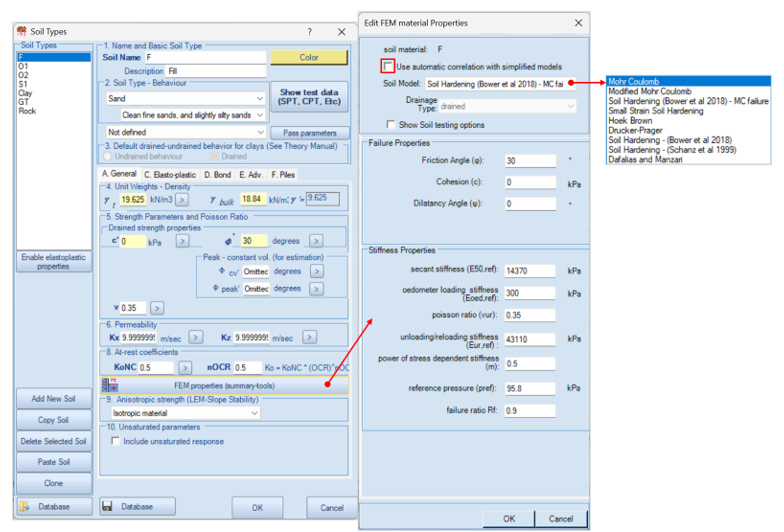Click Enable elastoplastic properties button
The height and width of the screenshot is (532, 784).
point(54,262)
